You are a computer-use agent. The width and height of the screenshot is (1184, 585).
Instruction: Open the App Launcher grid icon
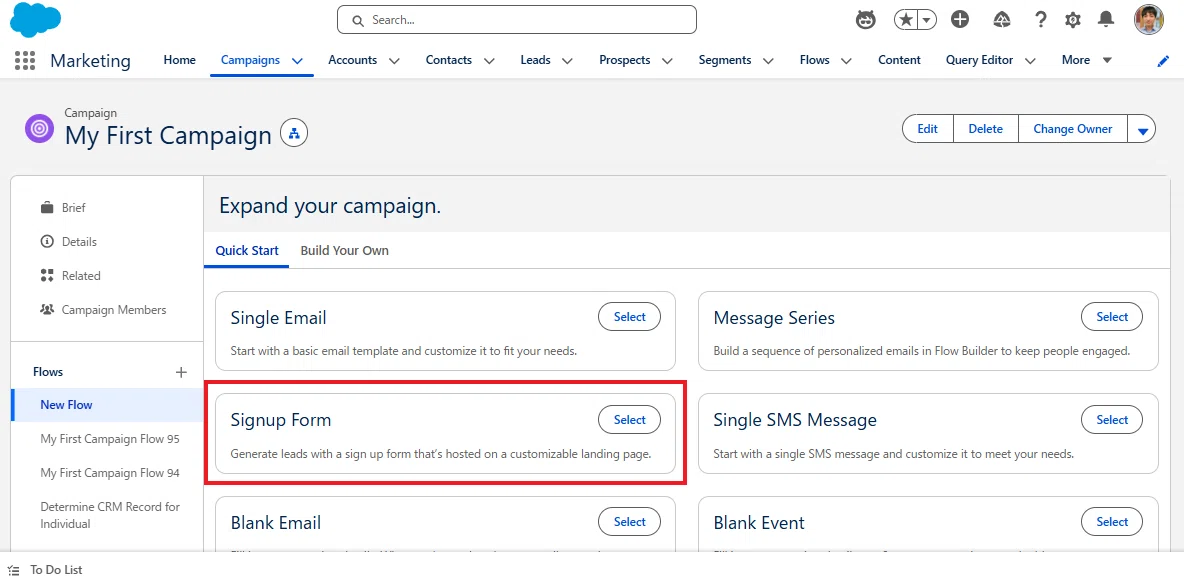(x=25, y=60)
